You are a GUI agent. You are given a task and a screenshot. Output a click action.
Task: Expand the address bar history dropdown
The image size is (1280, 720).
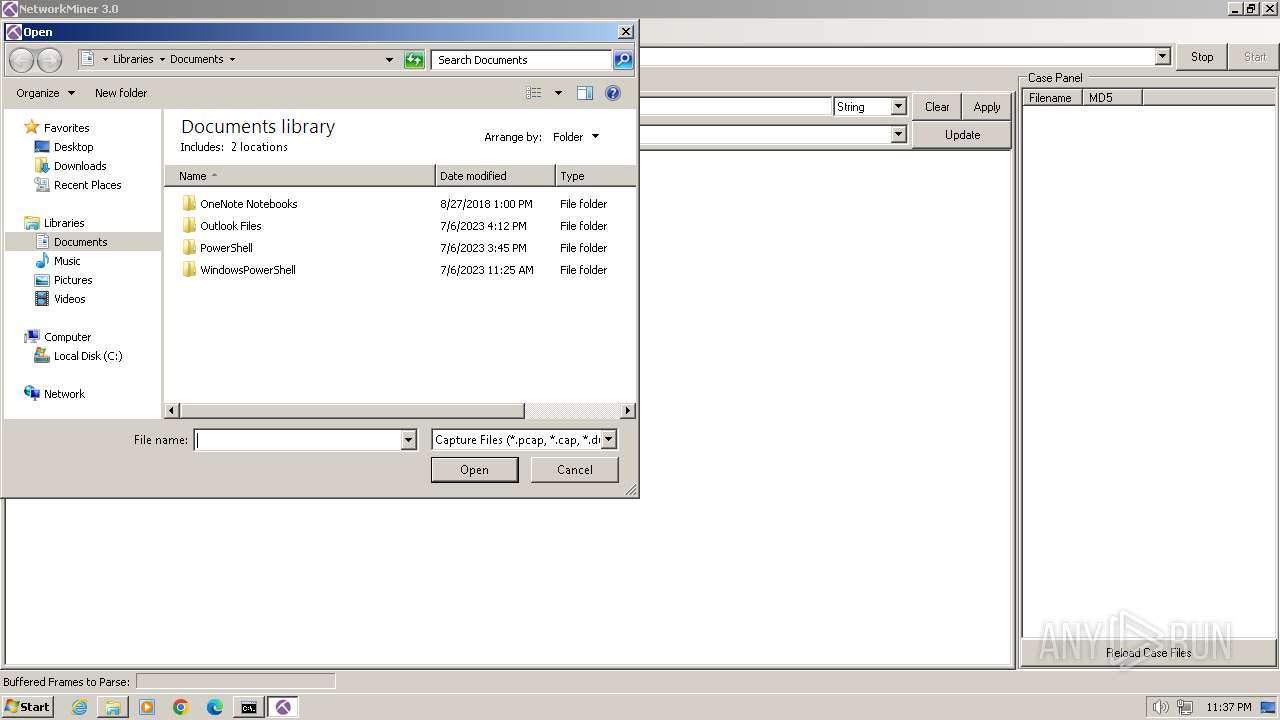point(390,60)
